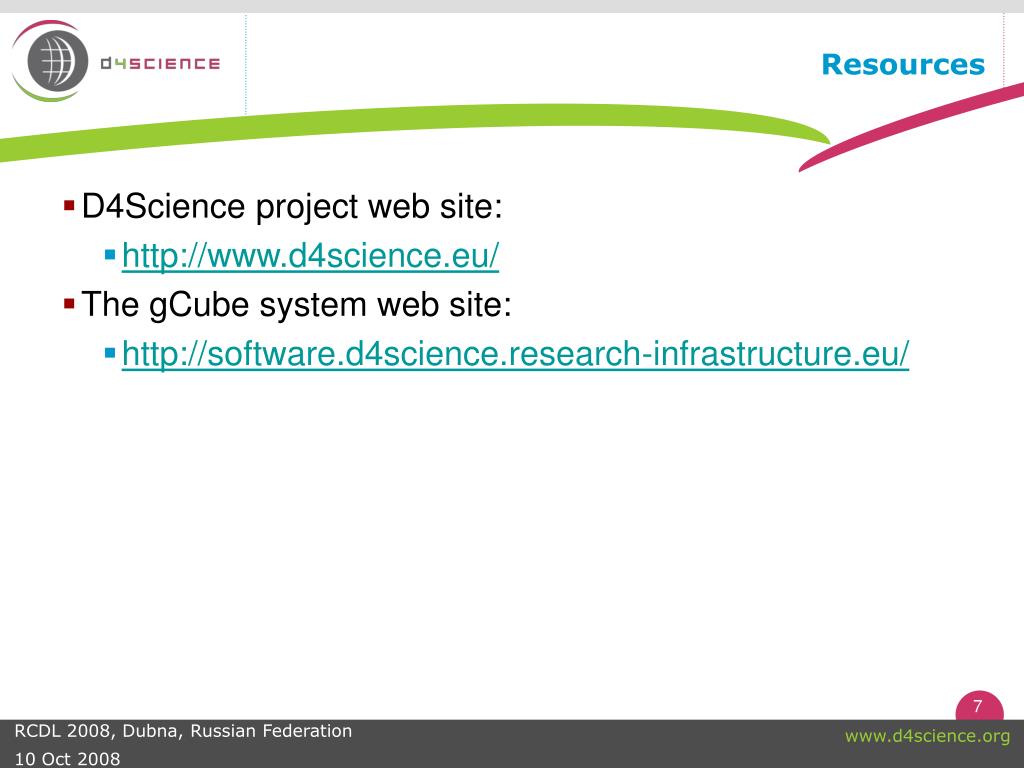This screenshot has height=768, width=1024.
Task: Click the D4Science globe logo
Action: pos(50,61)
